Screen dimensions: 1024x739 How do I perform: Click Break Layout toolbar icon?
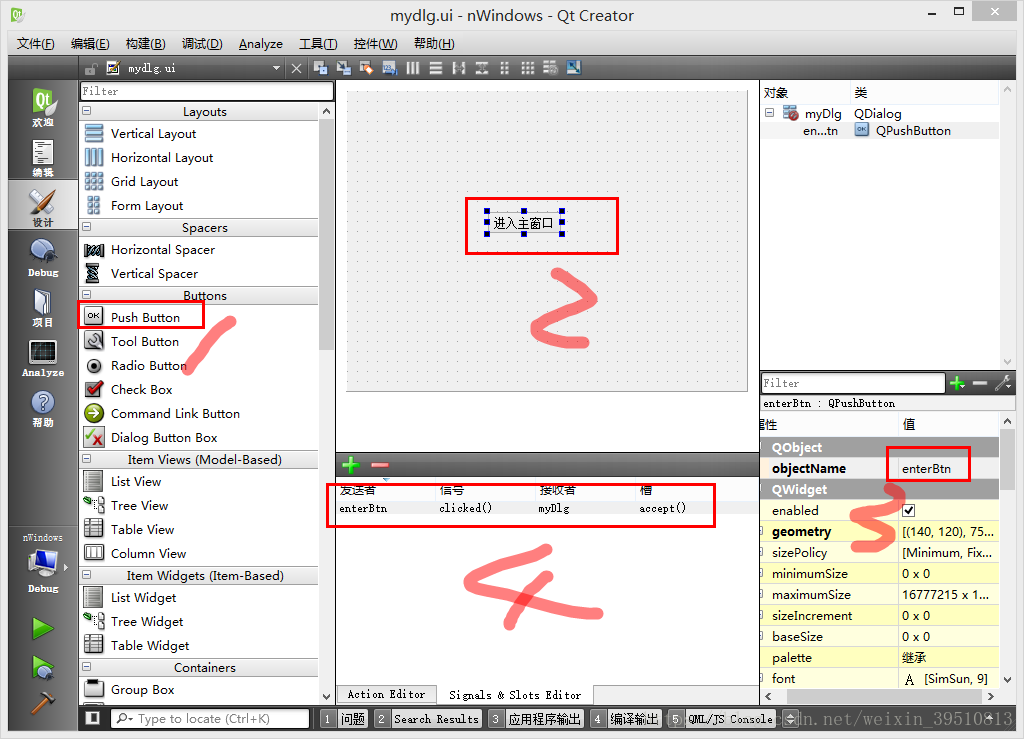[x=551, y=68]
